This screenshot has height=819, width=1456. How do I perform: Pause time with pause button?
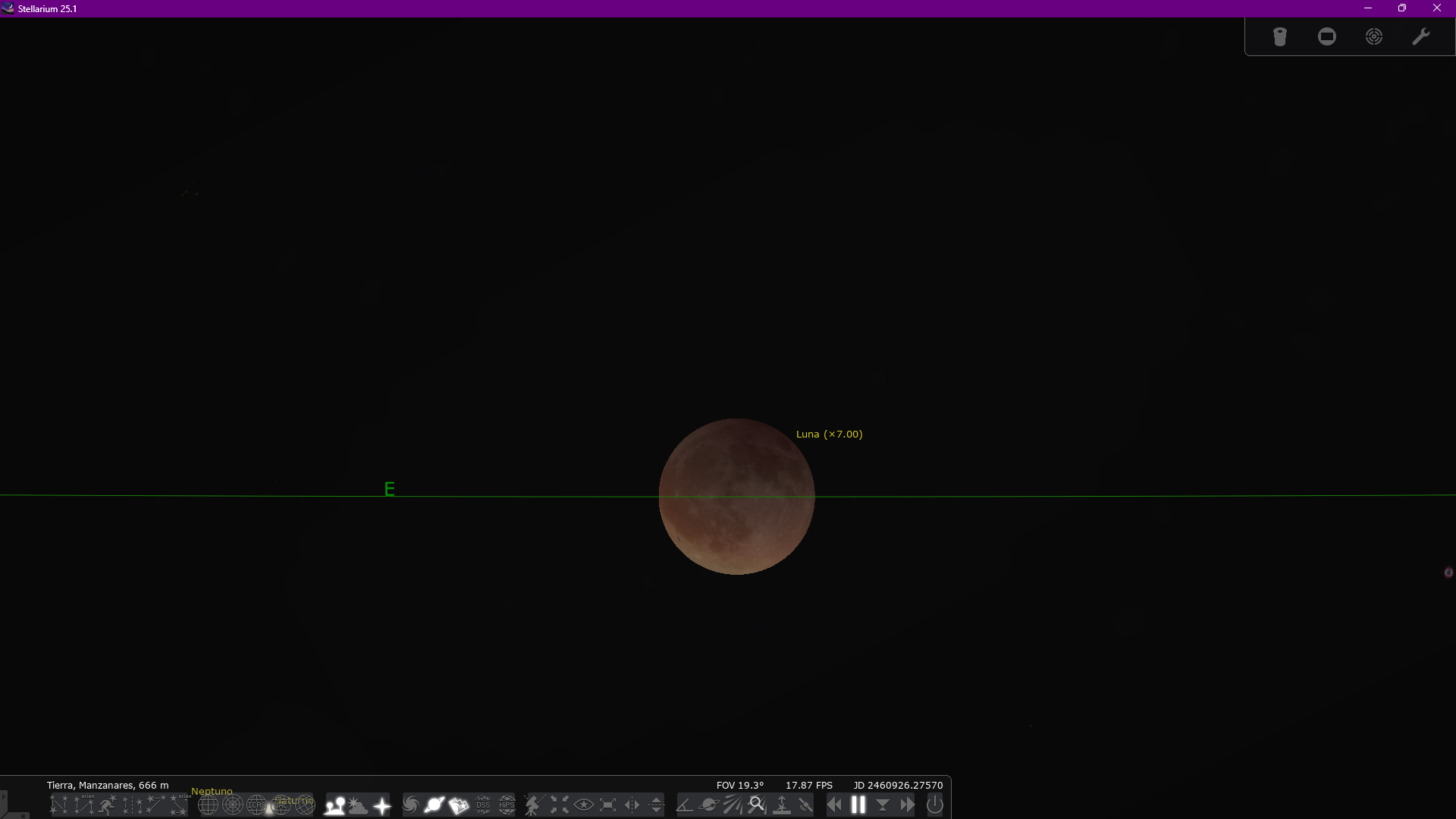pos(858,805)
